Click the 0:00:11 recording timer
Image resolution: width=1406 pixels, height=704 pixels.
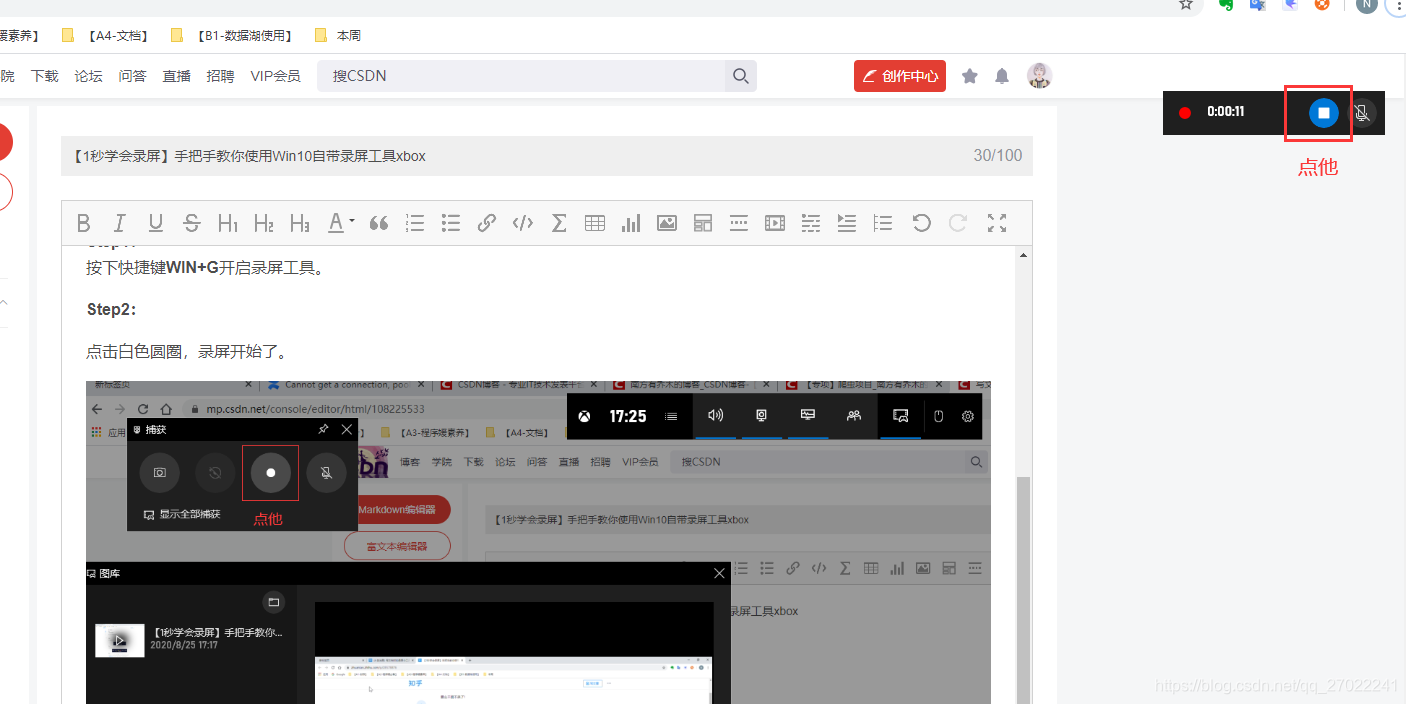(x=1225, y=112)
